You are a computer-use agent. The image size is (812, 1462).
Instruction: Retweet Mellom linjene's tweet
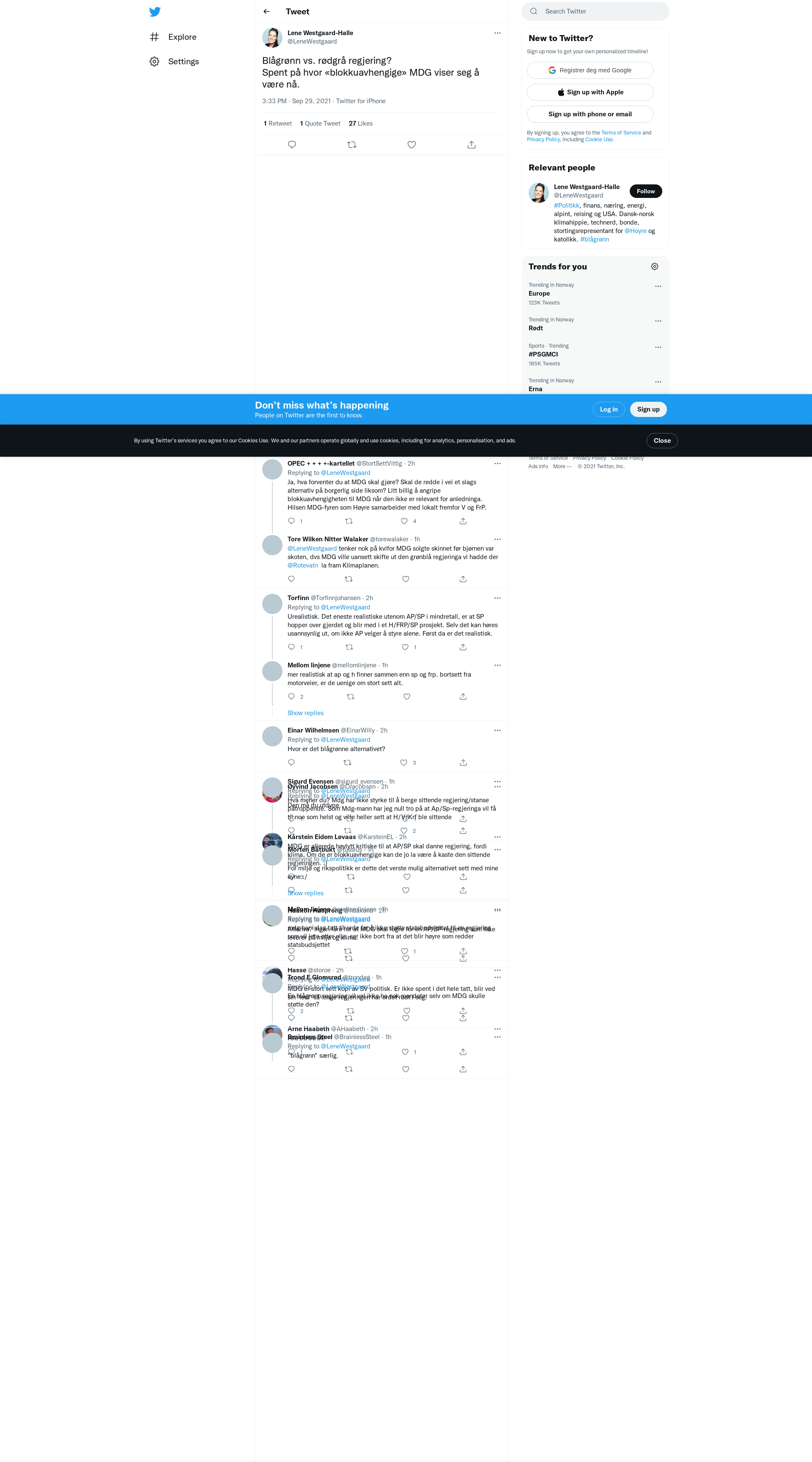coord(351,697)
